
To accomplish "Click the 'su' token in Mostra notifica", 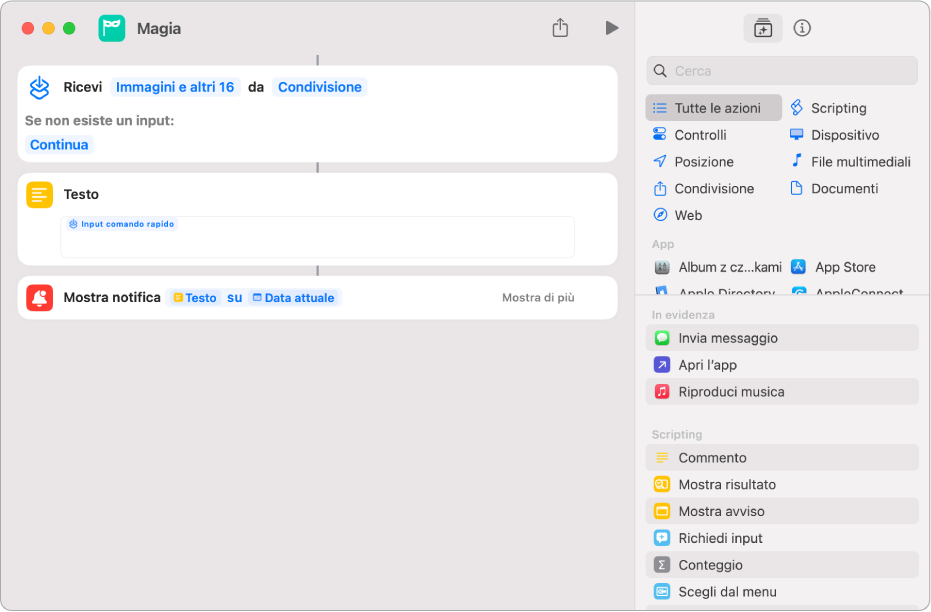I will 235,297.
